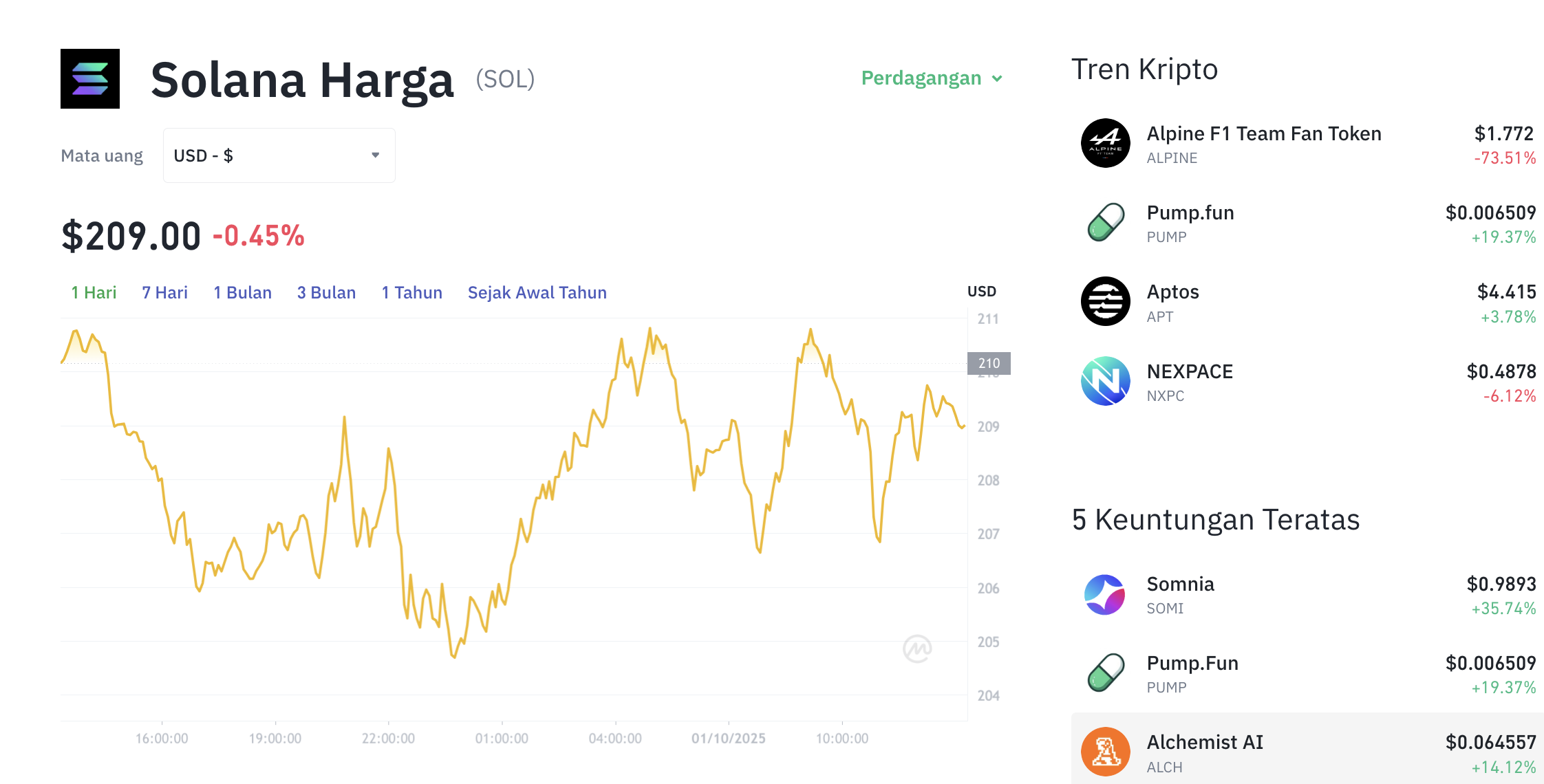Click the NEXPACE coin icon
This screenshot has height=784, width=1544.
point(1105,381)
